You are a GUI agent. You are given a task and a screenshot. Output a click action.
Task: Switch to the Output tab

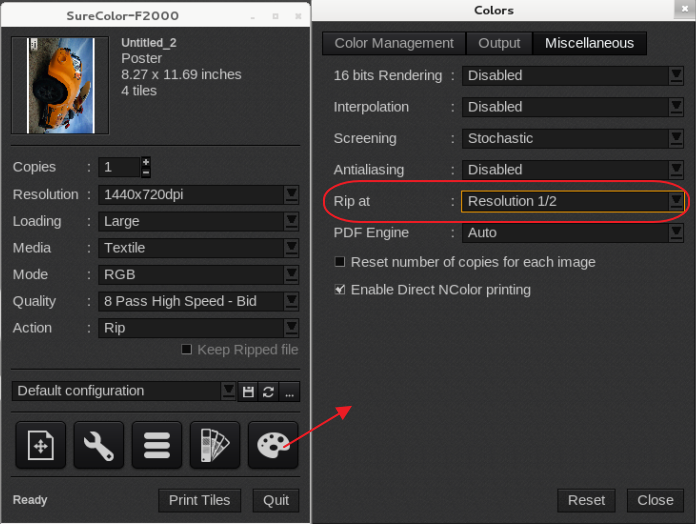[499, 43]
